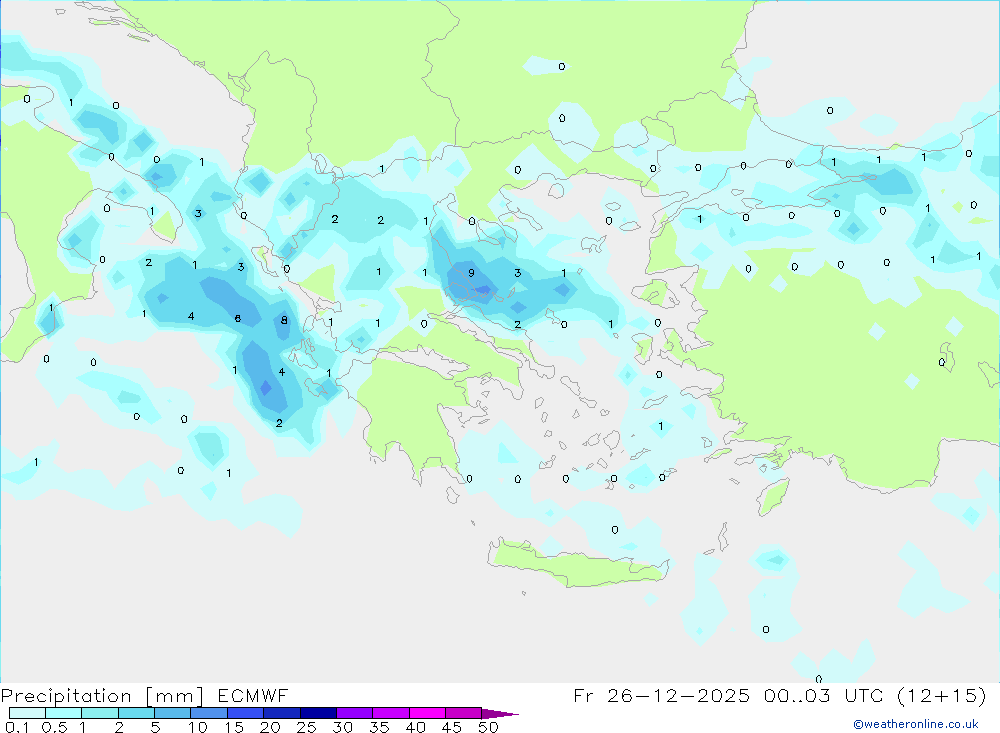Select the 25–30 mm dark navy legend box

coord(318,713)
